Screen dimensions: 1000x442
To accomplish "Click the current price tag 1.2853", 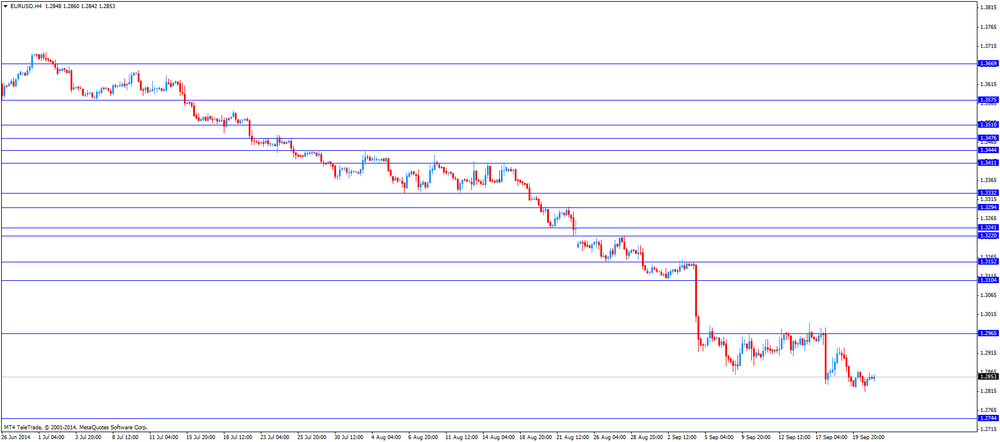I will tap(988, 377).
